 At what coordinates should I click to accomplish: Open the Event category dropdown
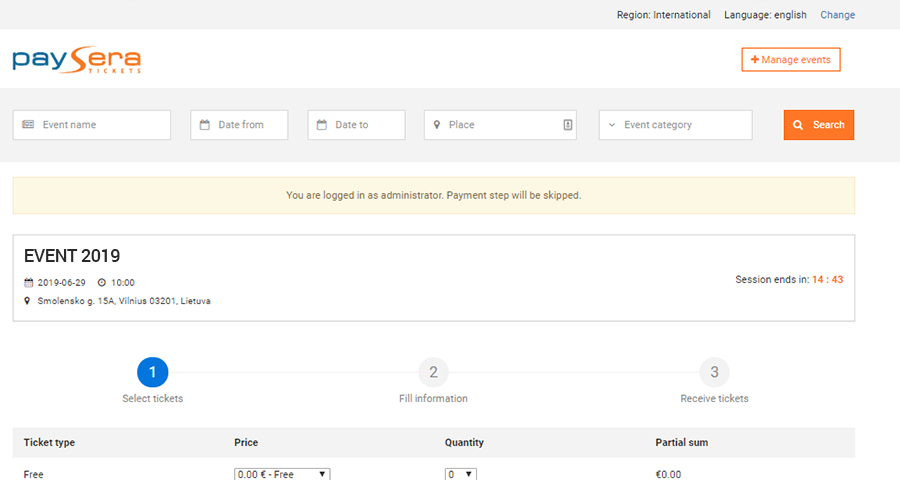(675, 125)
